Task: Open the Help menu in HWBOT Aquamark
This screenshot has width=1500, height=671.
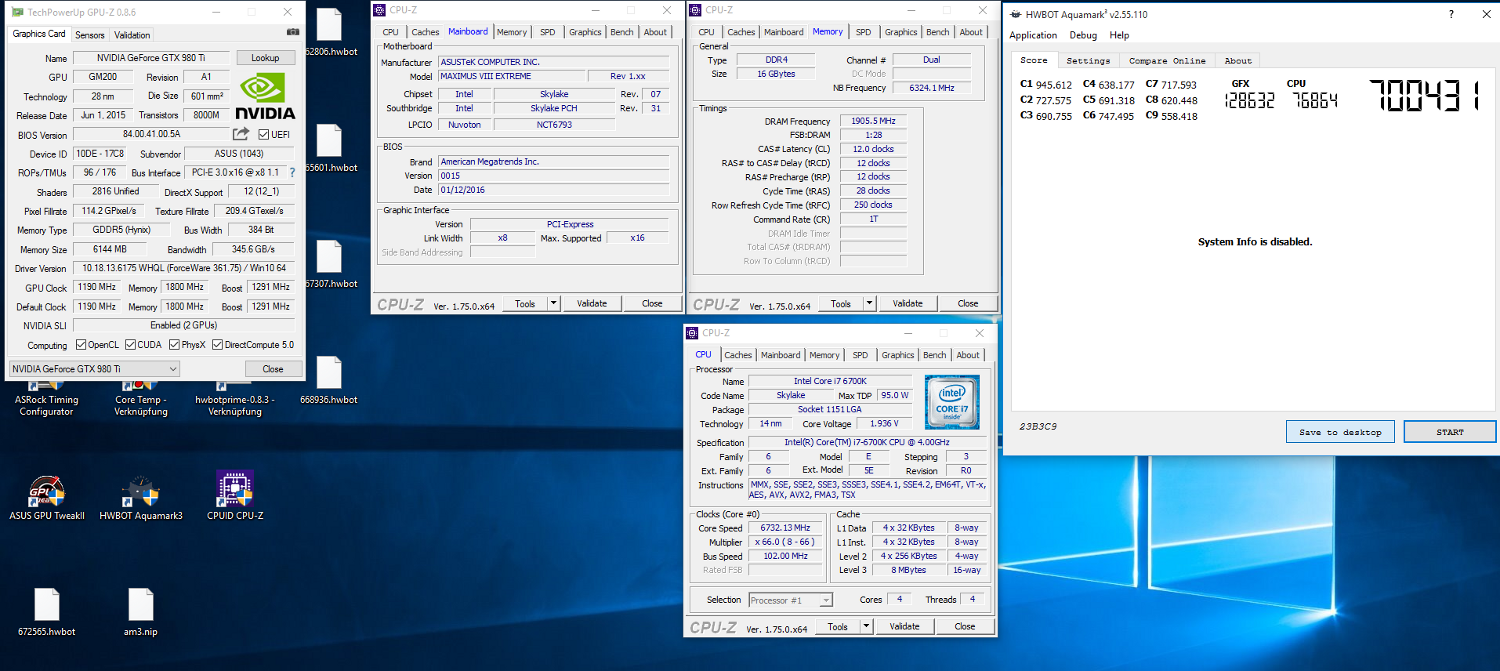Action: click(1119, 36)
